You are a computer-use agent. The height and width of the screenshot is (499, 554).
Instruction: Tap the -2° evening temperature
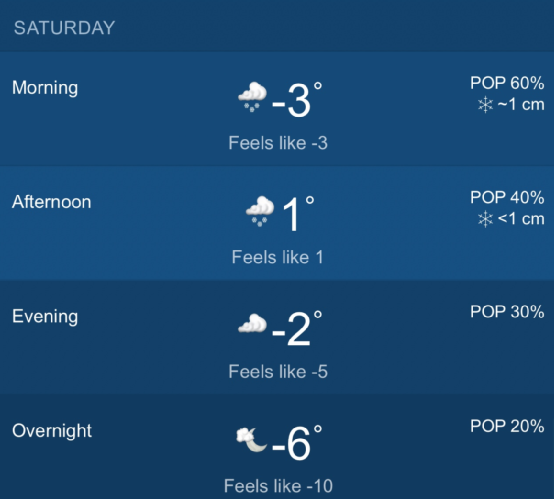pyautogui.click(x=297, y=329)
